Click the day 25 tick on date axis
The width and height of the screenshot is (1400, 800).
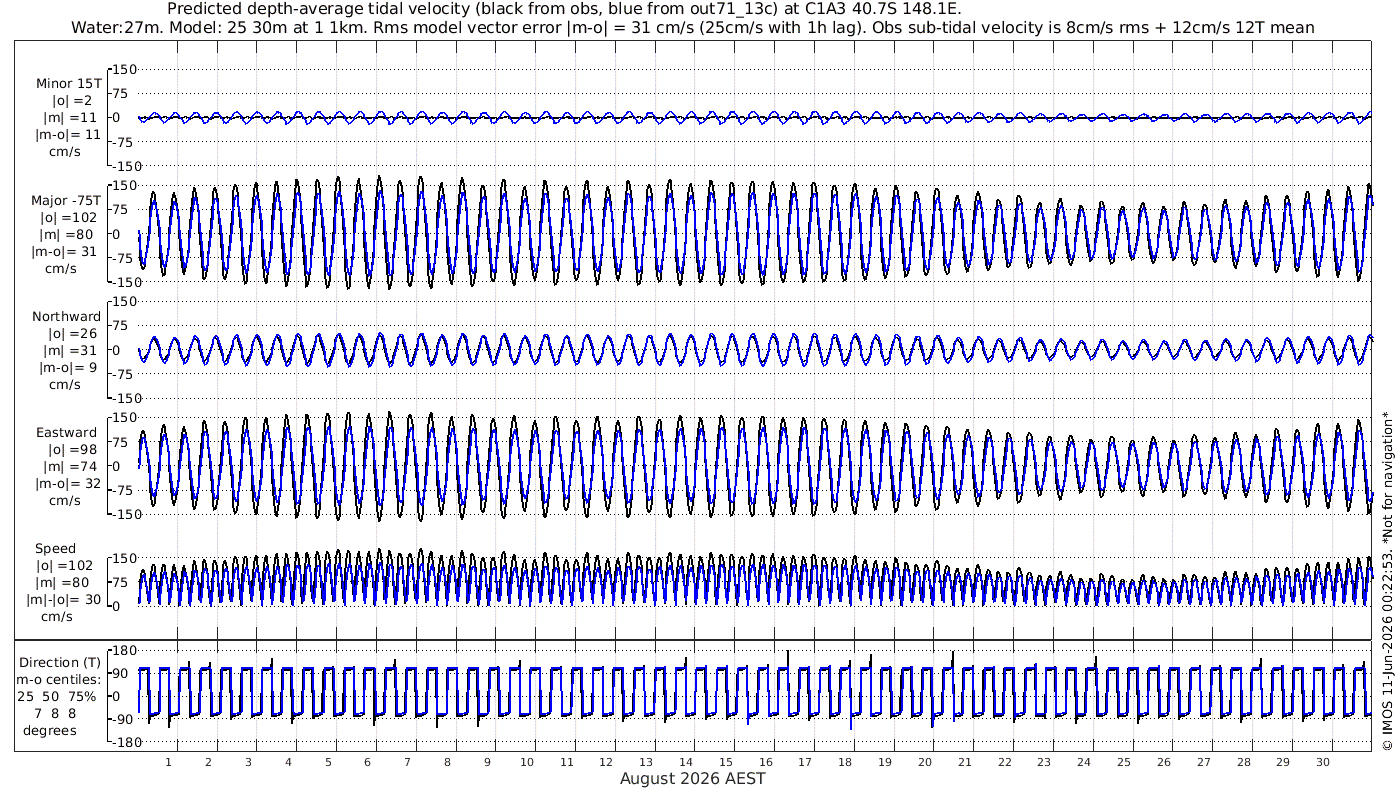(1124, 762)
